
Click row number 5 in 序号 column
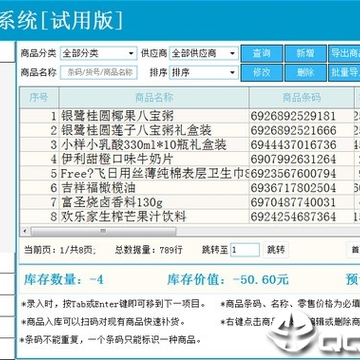click(39, 173)
